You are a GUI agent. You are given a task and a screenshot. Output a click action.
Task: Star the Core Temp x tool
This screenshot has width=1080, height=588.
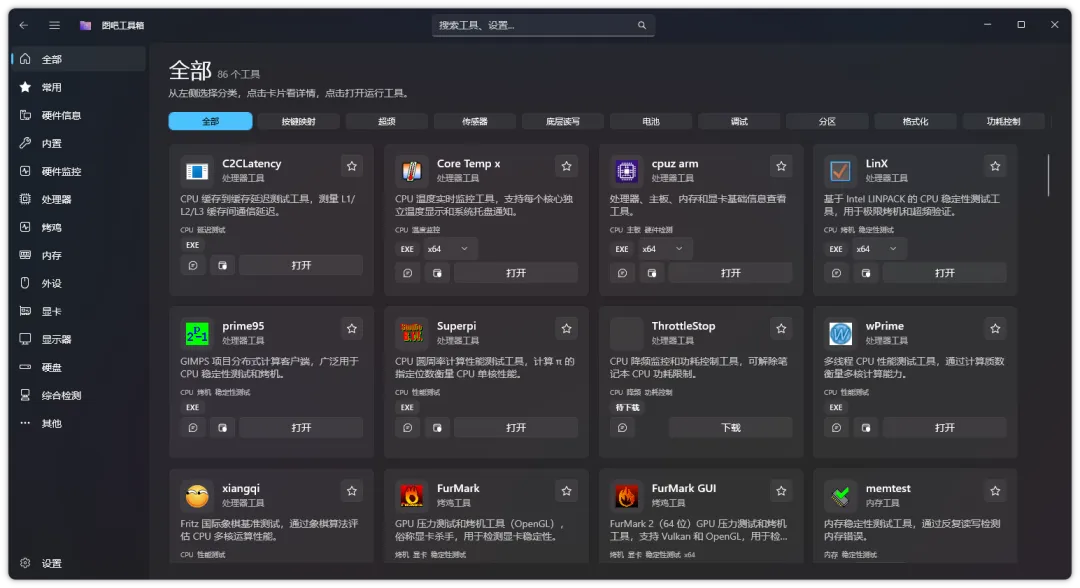click(566, 166)
